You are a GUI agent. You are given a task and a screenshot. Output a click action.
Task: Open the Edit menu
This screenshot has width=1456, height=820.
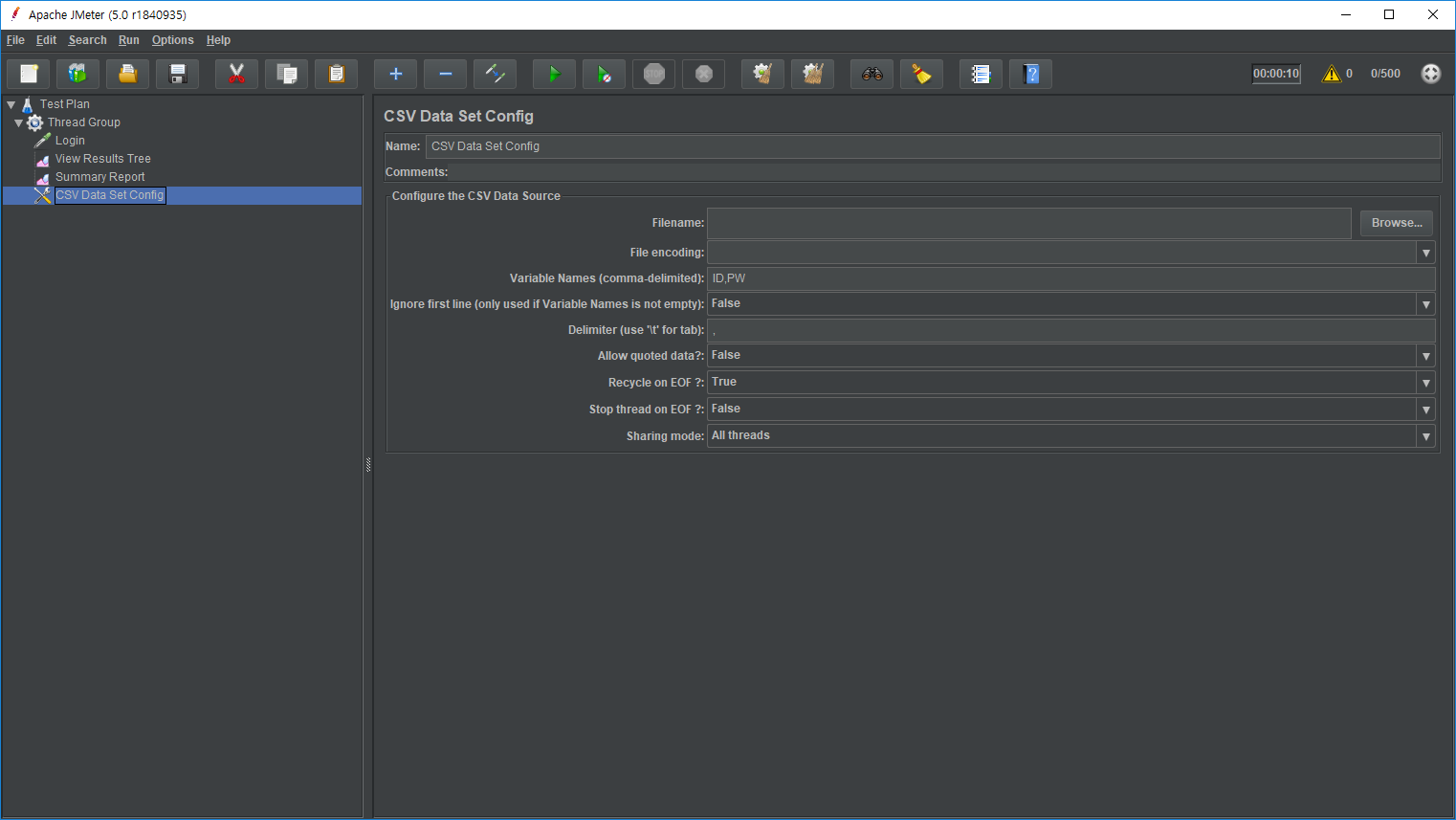tap(46, 40)
